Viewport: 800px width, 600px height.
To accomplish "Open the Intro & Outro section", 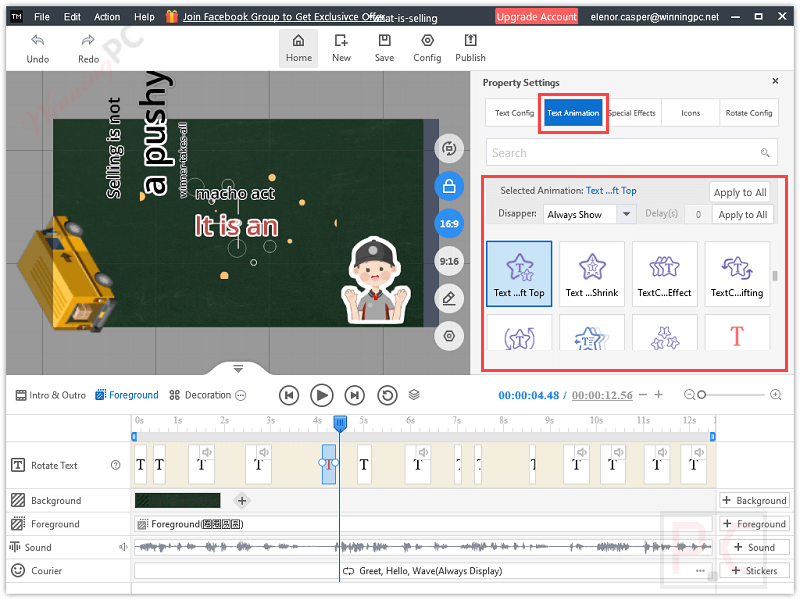I will coord(51,395).
